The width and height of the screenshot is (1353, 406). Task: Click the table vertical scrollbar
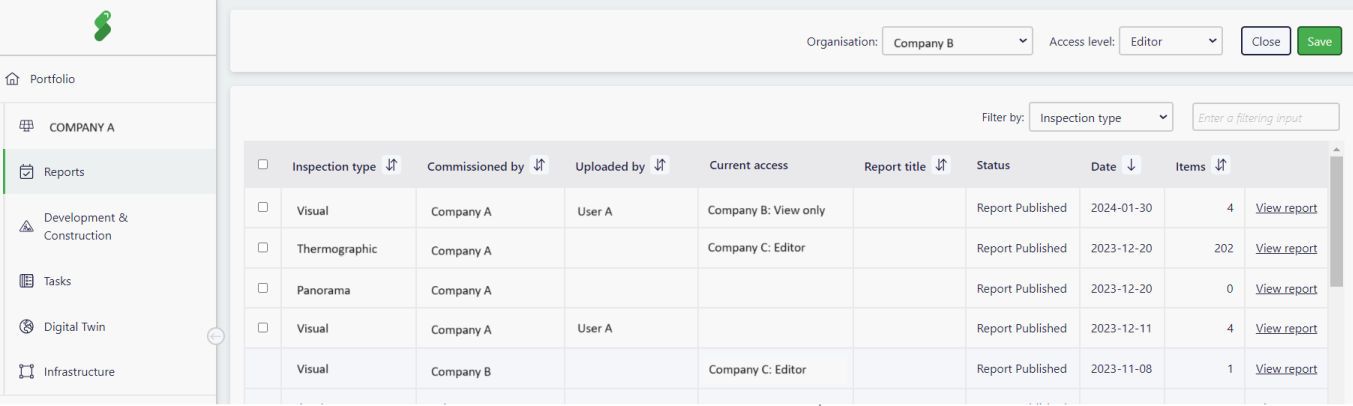point(1336,221)
